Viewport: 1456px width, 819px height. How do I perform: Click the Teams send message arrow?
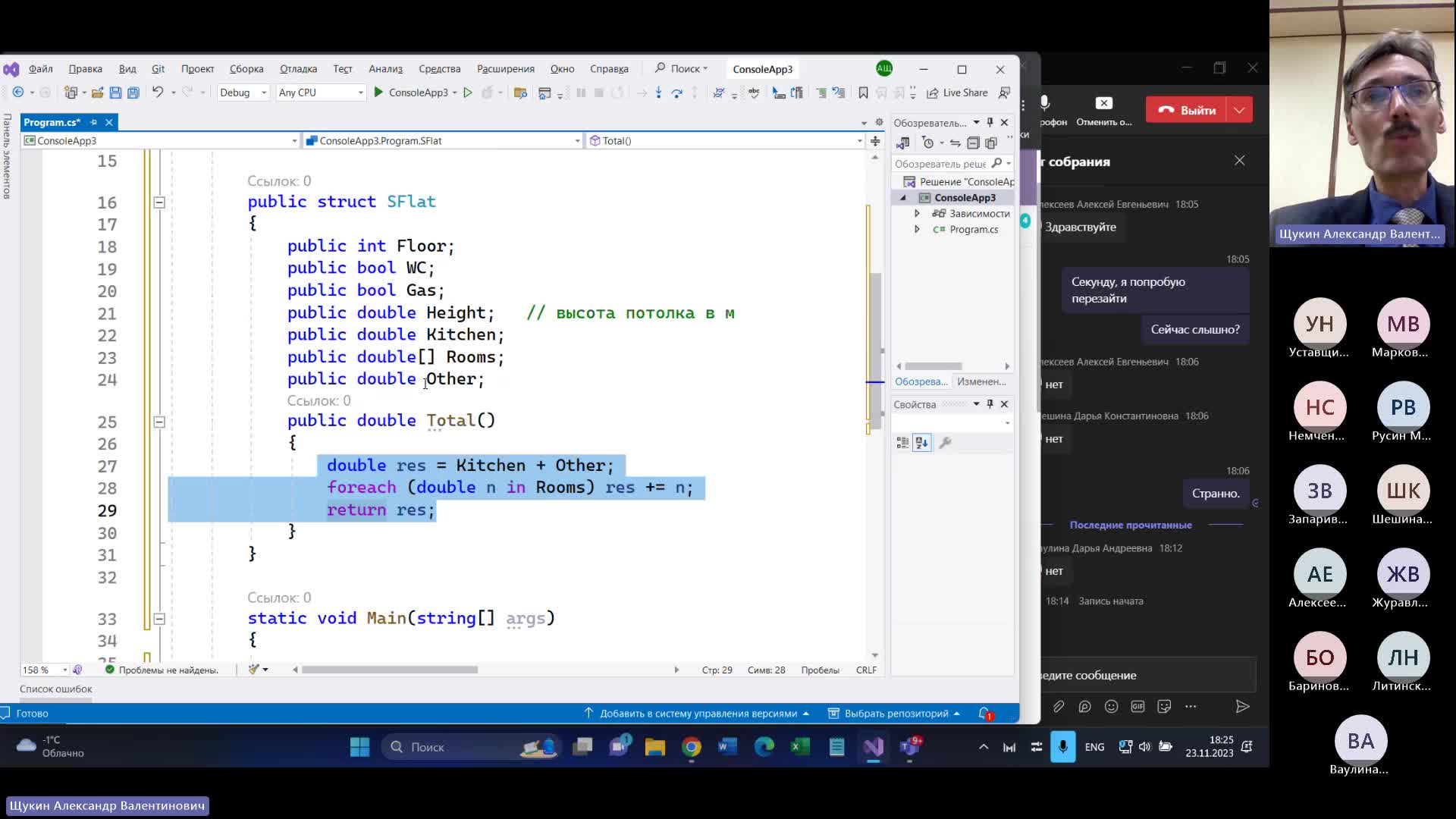click(x=1242, y=707)
